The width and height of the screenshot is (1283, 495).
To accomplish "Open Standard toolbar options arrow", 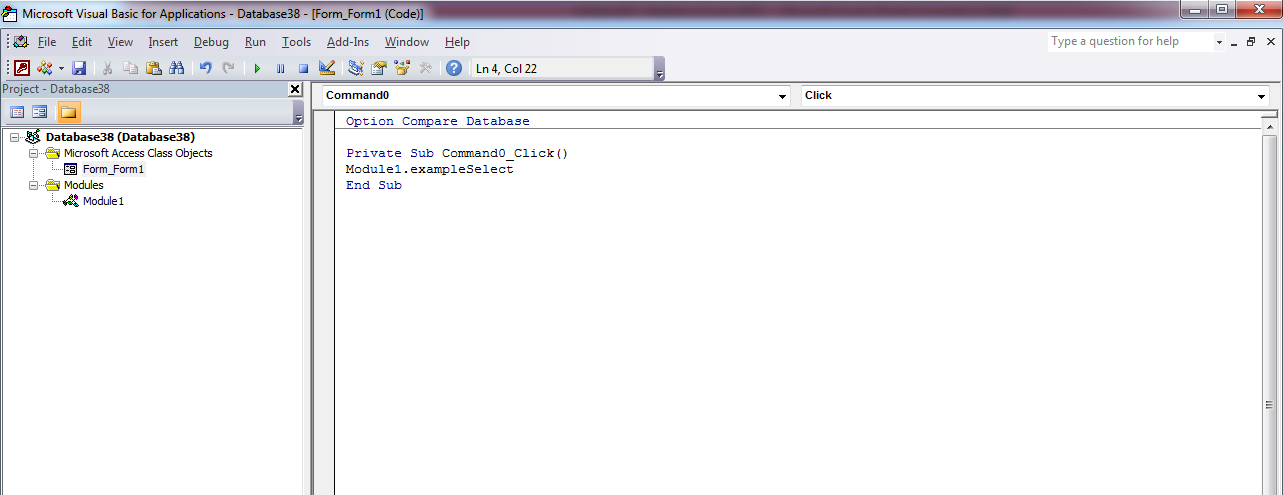I will [659, 70].
